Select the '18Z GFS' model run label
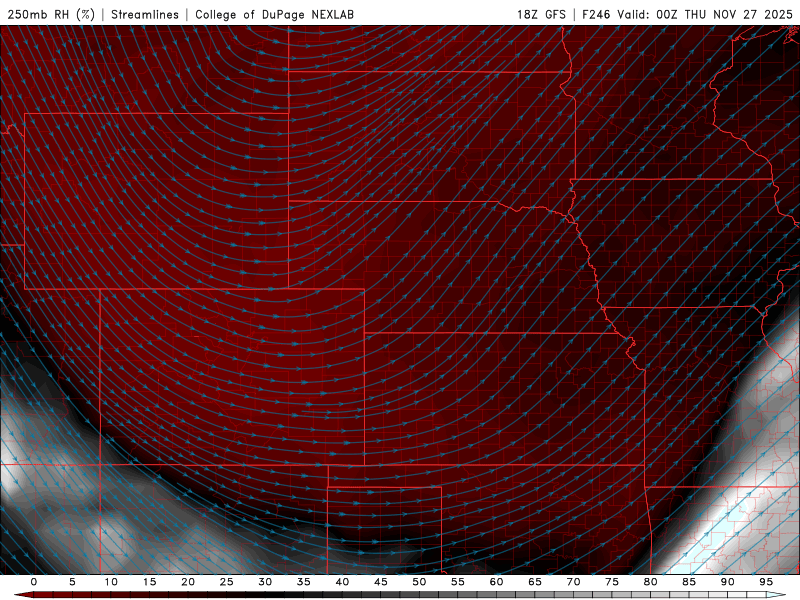The height and width of the screenshot is (600, 800). pyautogui.click(x=541, y=14)
